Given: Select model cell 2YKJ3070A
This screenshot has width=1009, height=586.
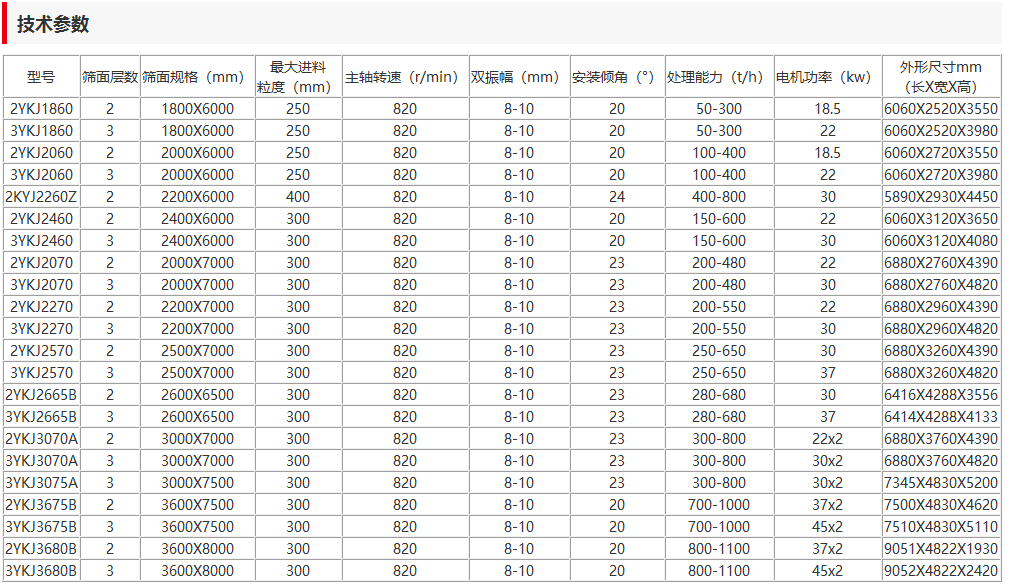Looking at the screenshot, I should [x=41, y=439].
